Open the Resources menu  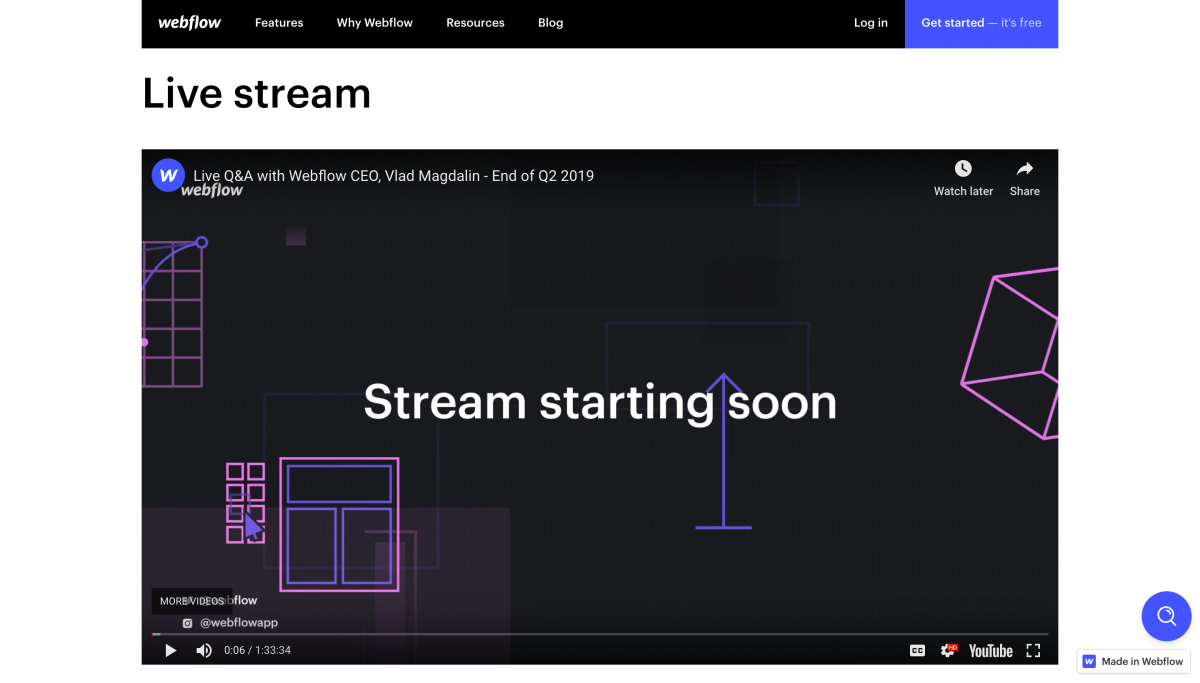(475, 23)
